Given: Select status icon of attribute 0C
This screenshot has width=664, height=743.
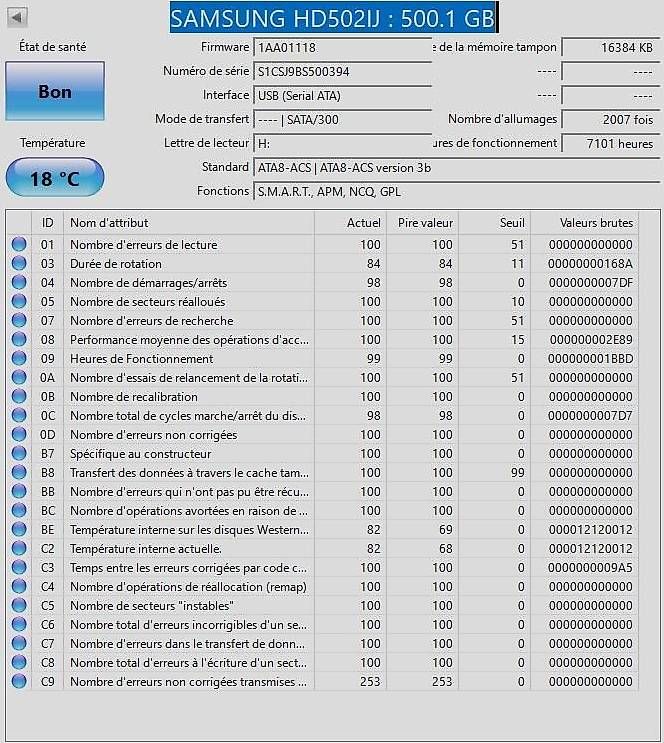Looking at the screenshot, I should pyautogui.click(x=19, y=416).
